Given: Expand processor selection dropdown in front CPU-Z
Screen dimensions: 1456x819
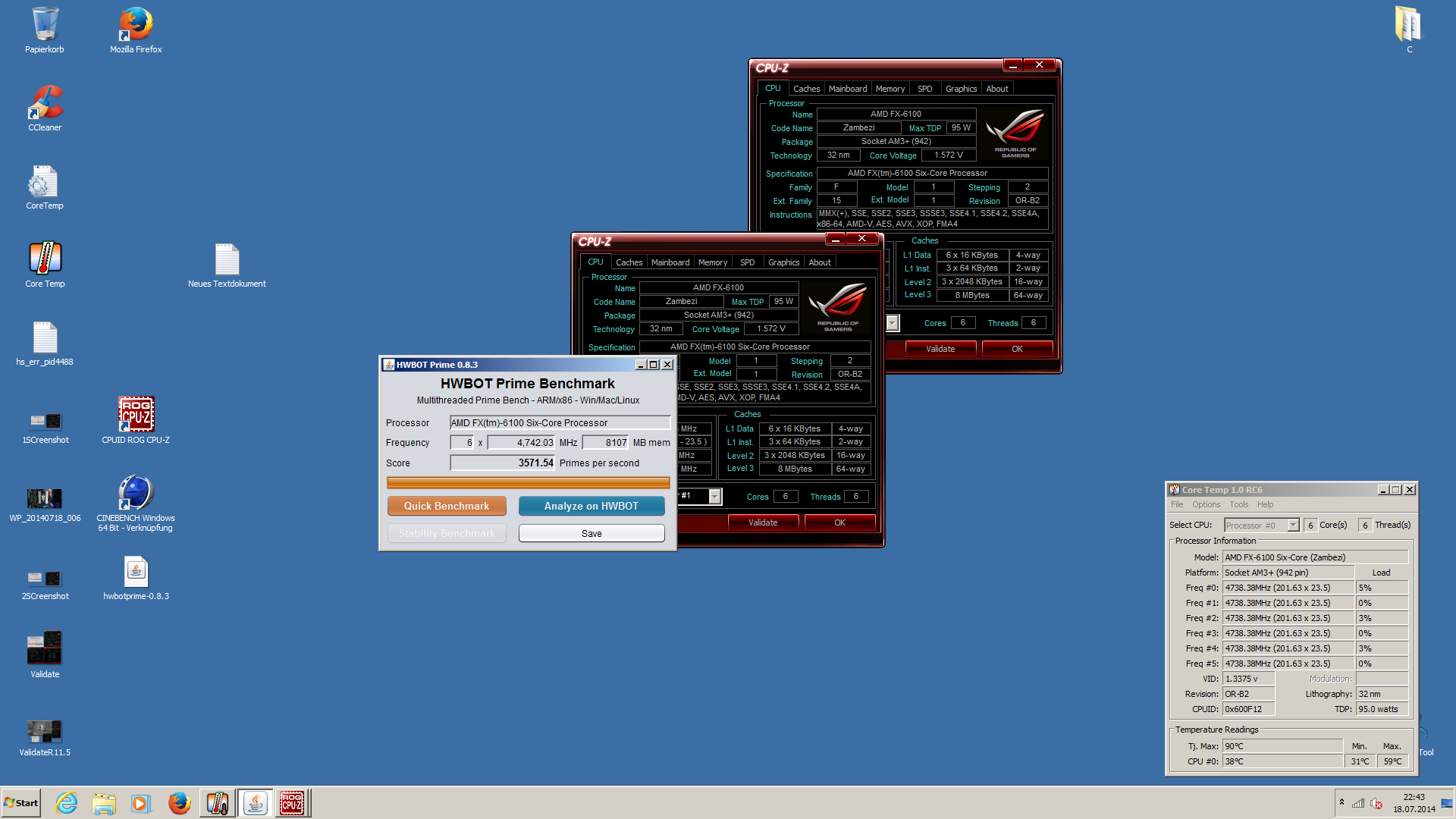Looking at the screenshot, I should click(714, 496).
